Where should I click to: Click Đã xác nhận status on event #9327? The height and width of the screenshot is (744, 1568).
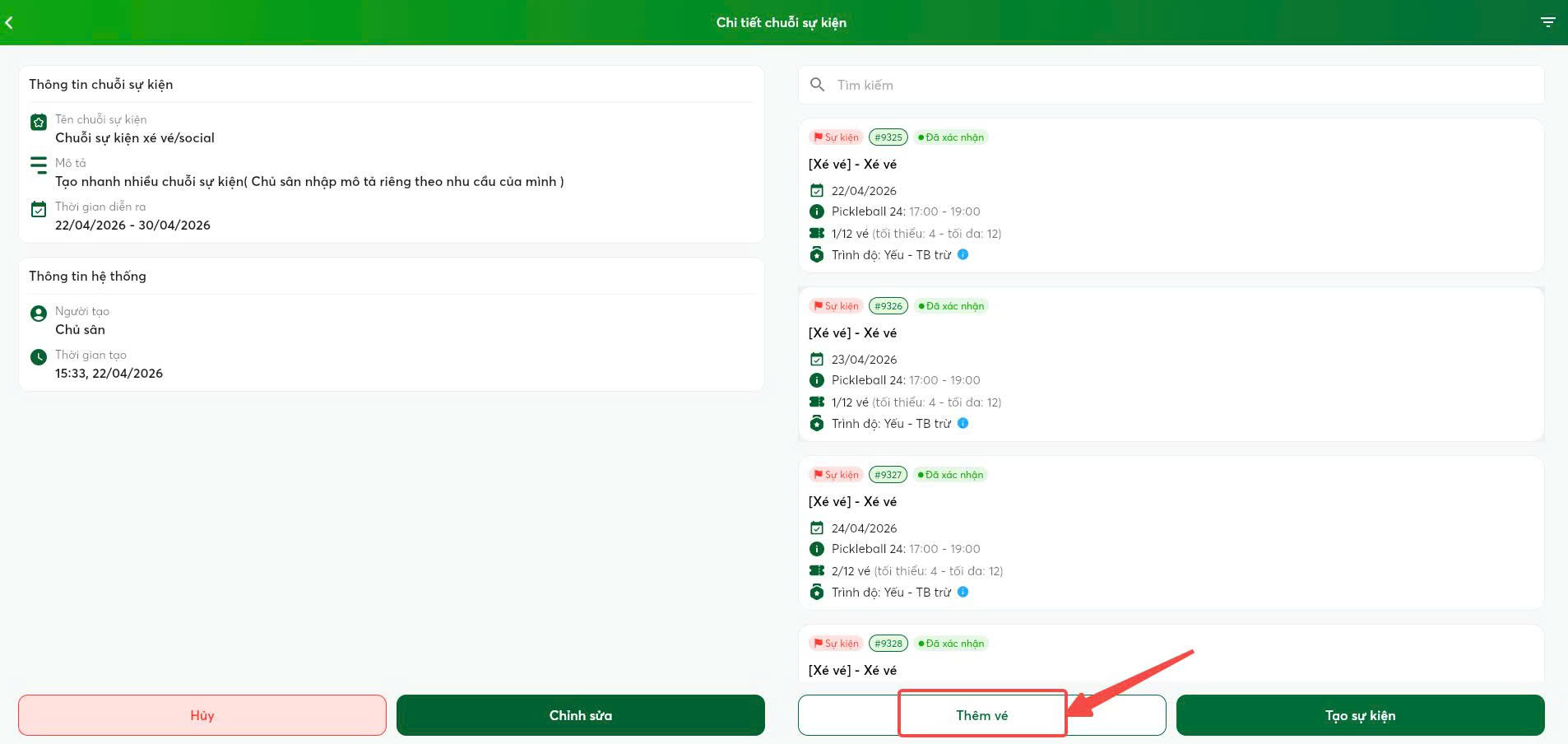click(x=951, y=475)
